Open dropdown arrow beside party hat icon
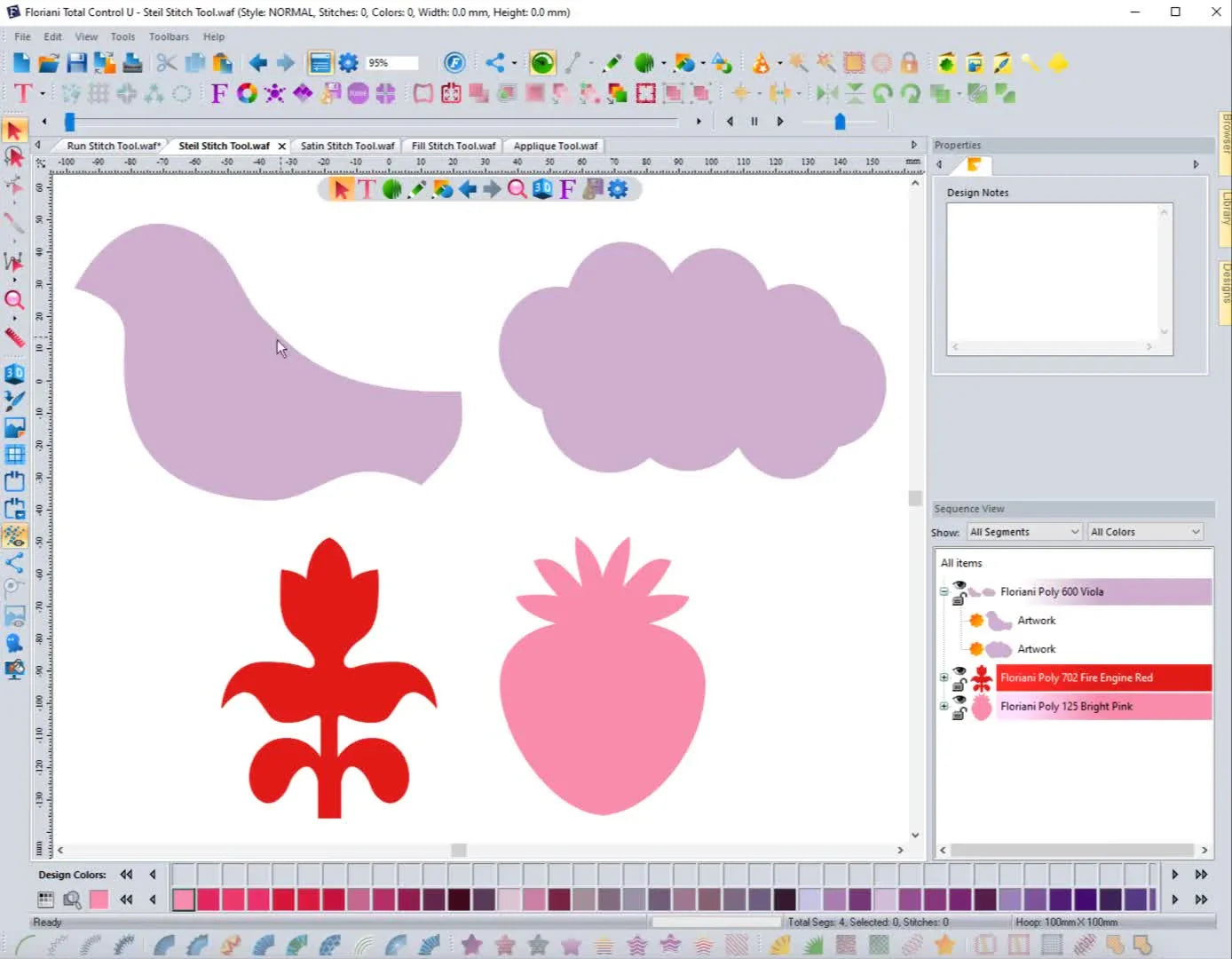Viewport: 1232px width, 959px height. pyautogui.click(x=779, y=62)
